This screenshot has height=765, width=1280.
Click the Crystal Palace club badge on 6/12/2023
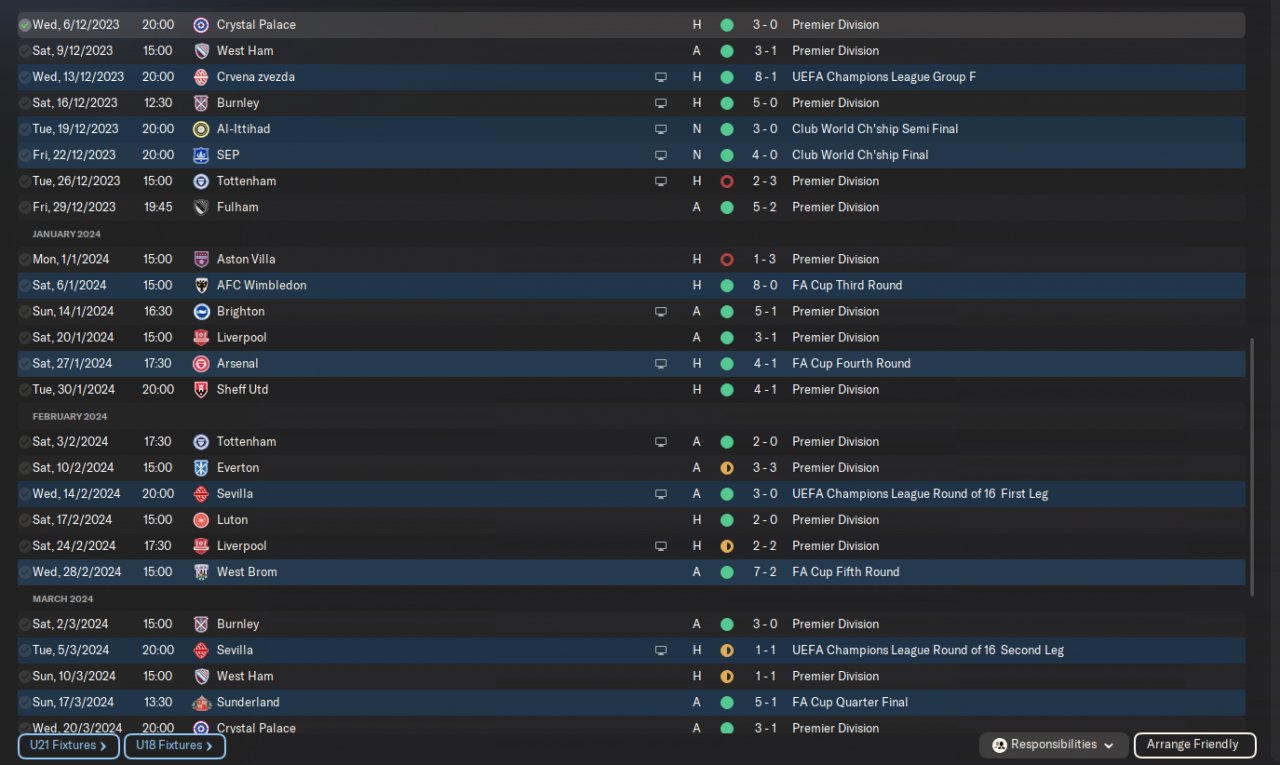click(201, 25)
